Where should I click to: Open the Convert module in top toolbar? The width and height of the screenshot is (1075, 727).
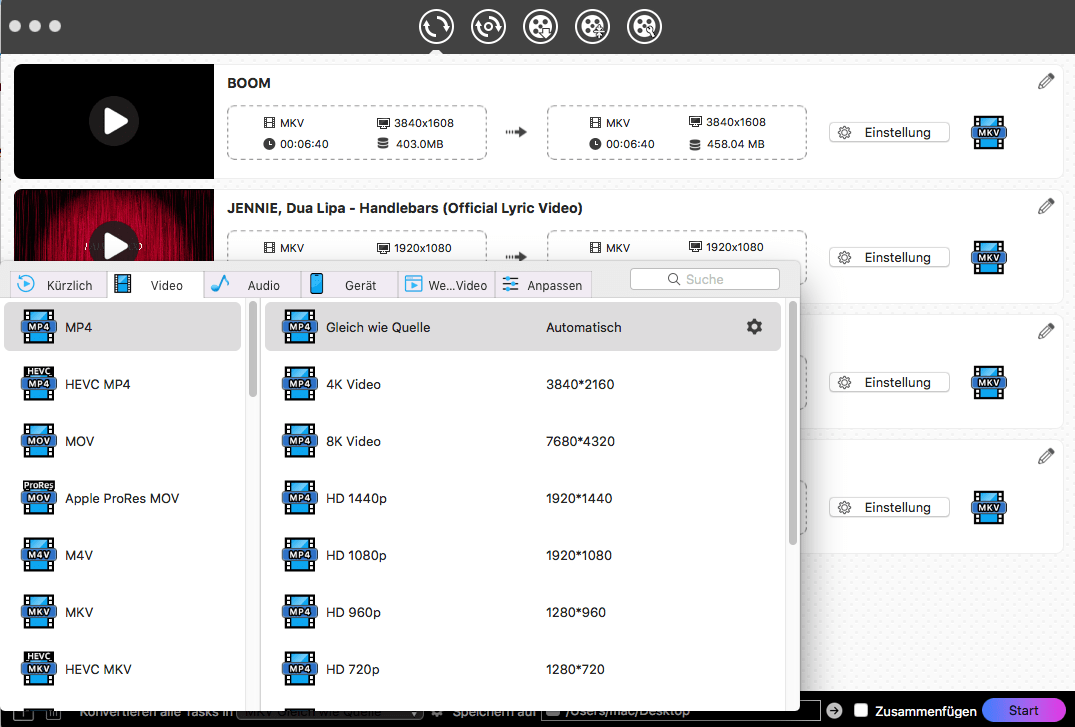click(437, 27)
